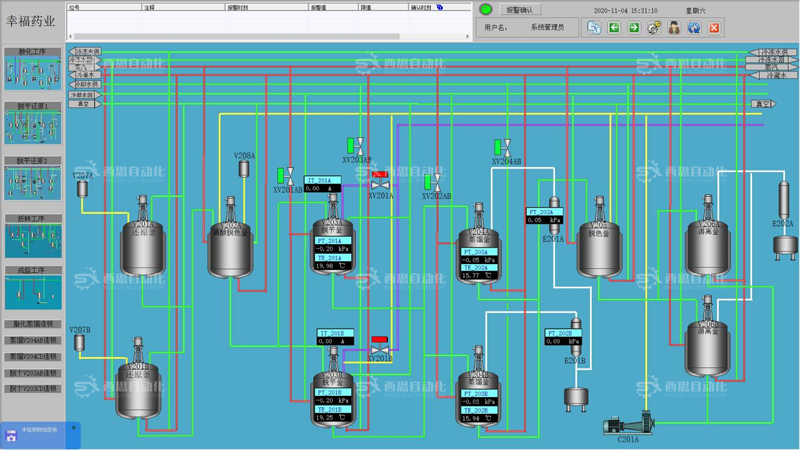This screenshot has height=450, width=800.
Task: Toggle valve XV203AB
Action: (356, 146)
